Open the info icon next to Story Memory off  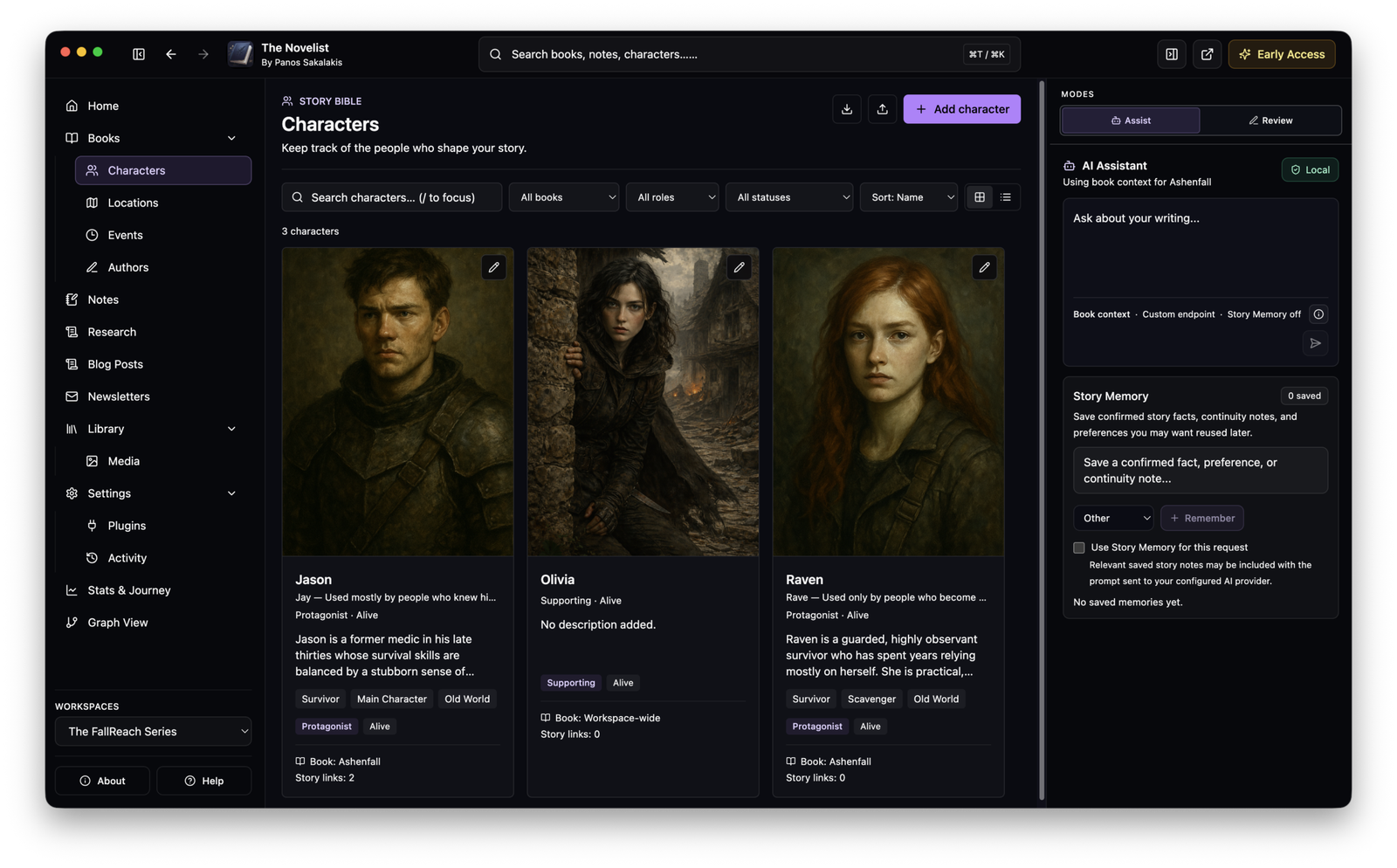[1318, 314]
